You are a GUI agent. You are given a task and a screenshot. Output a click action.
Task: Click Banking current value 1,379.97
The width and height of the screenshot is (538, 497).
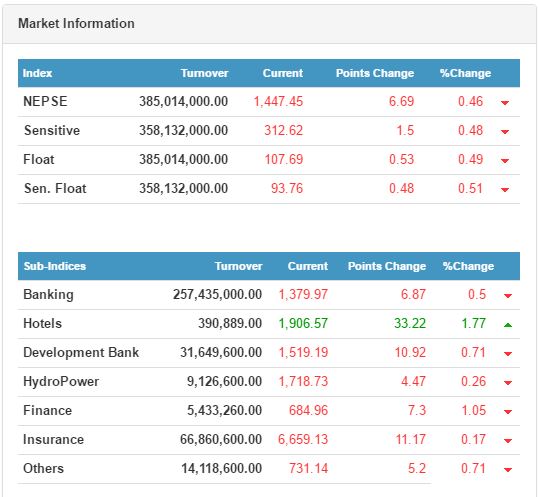pyautogui.click(x=303, y=295)
